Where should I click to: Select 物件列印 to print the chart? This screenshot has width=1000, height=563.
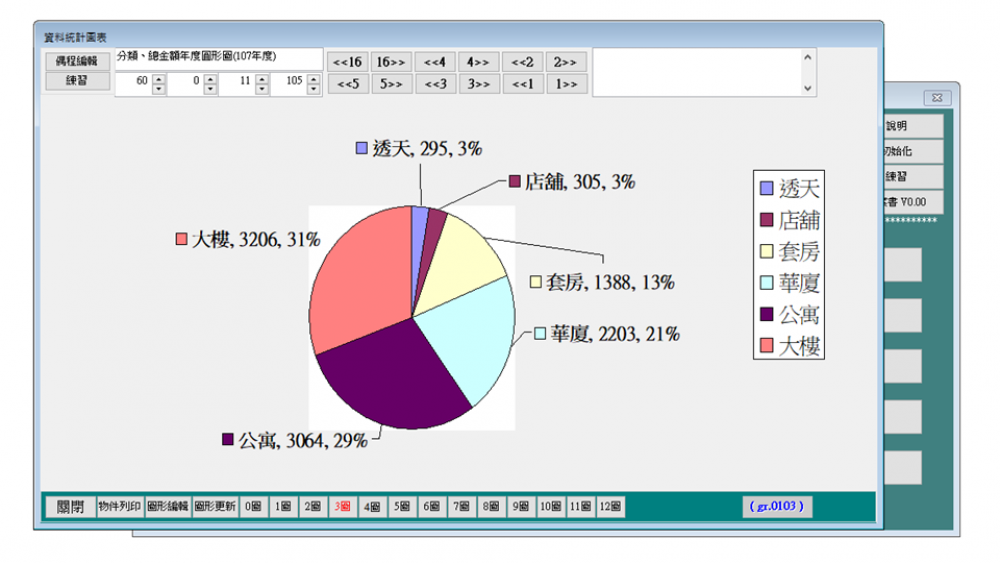point(120,507)
